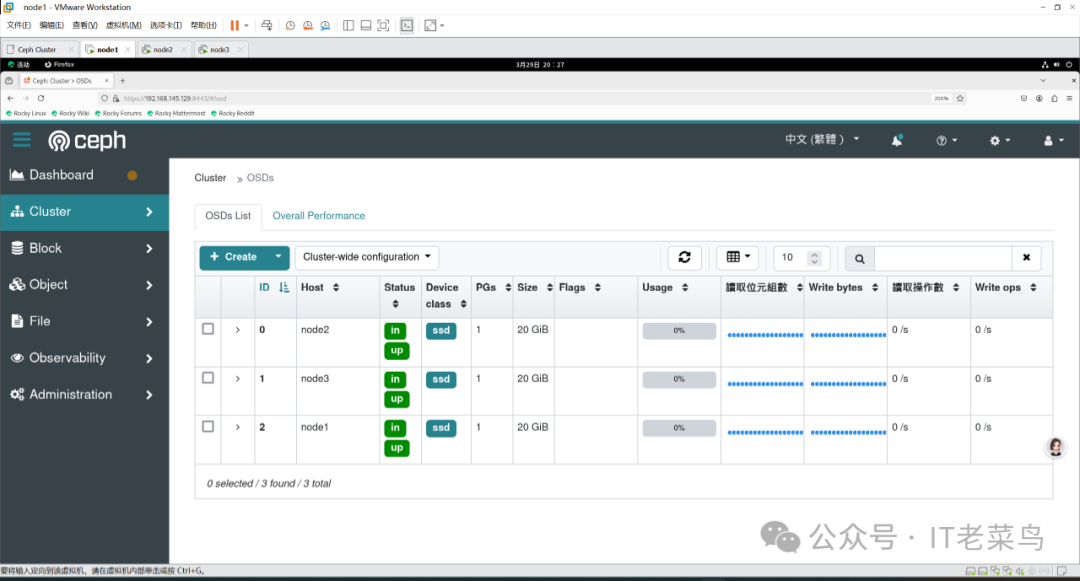Open the GNOME system status menu

click(1057, 65)
